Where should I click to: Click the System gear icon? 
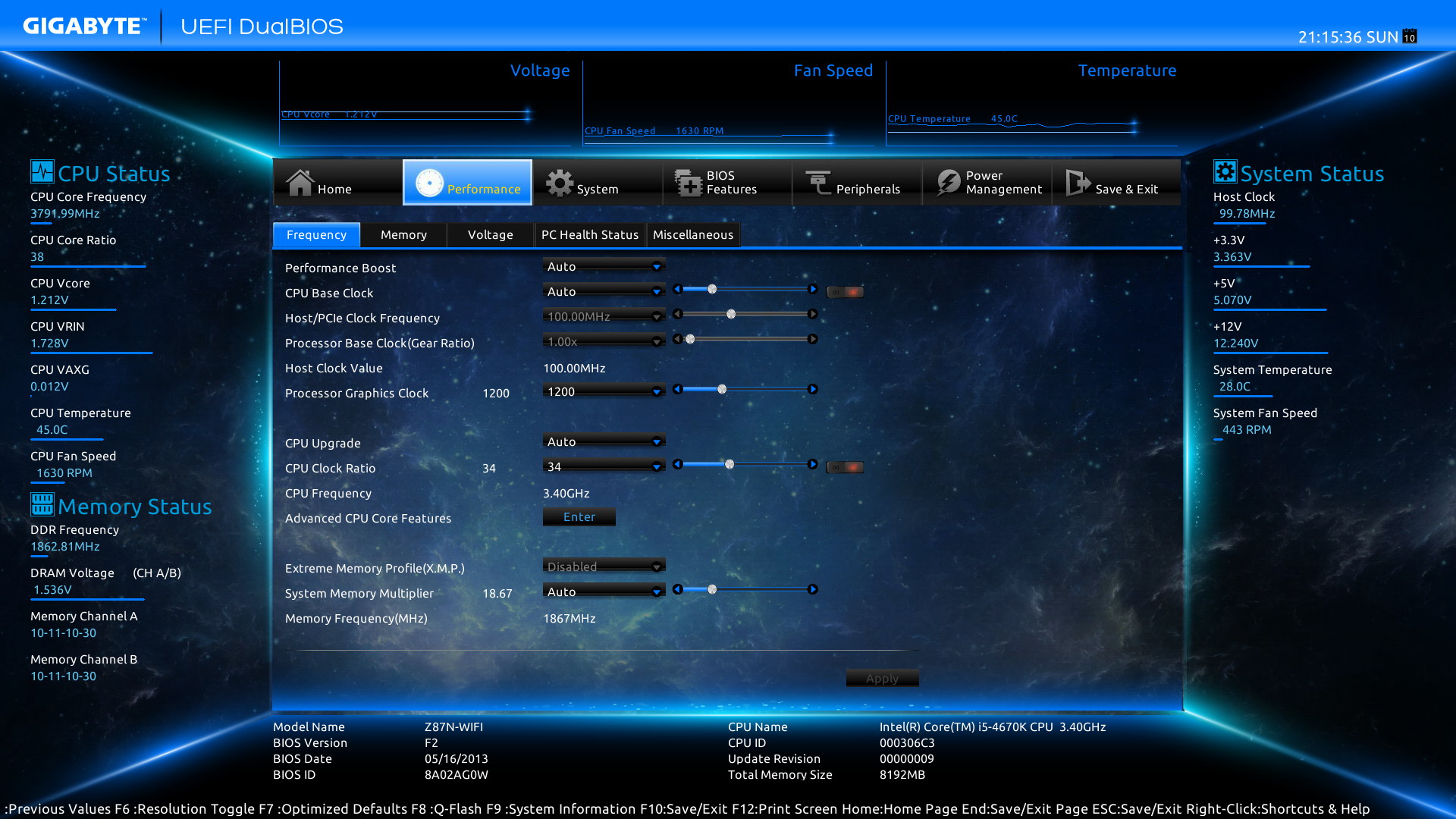point(560,183)
